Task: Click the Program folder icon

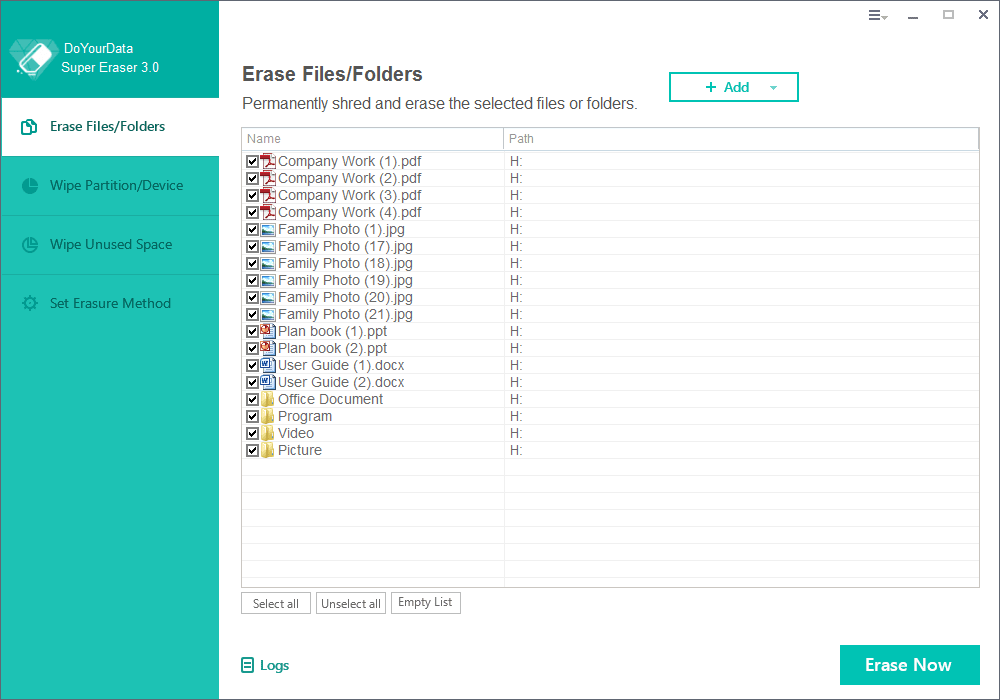Action: click(268, 416)
